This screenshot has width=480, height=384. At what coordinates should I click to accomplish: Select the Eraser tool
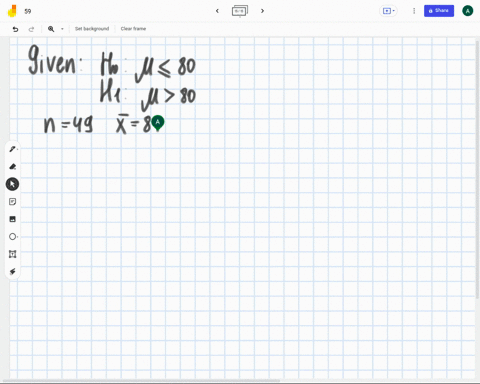coord(12,166)
